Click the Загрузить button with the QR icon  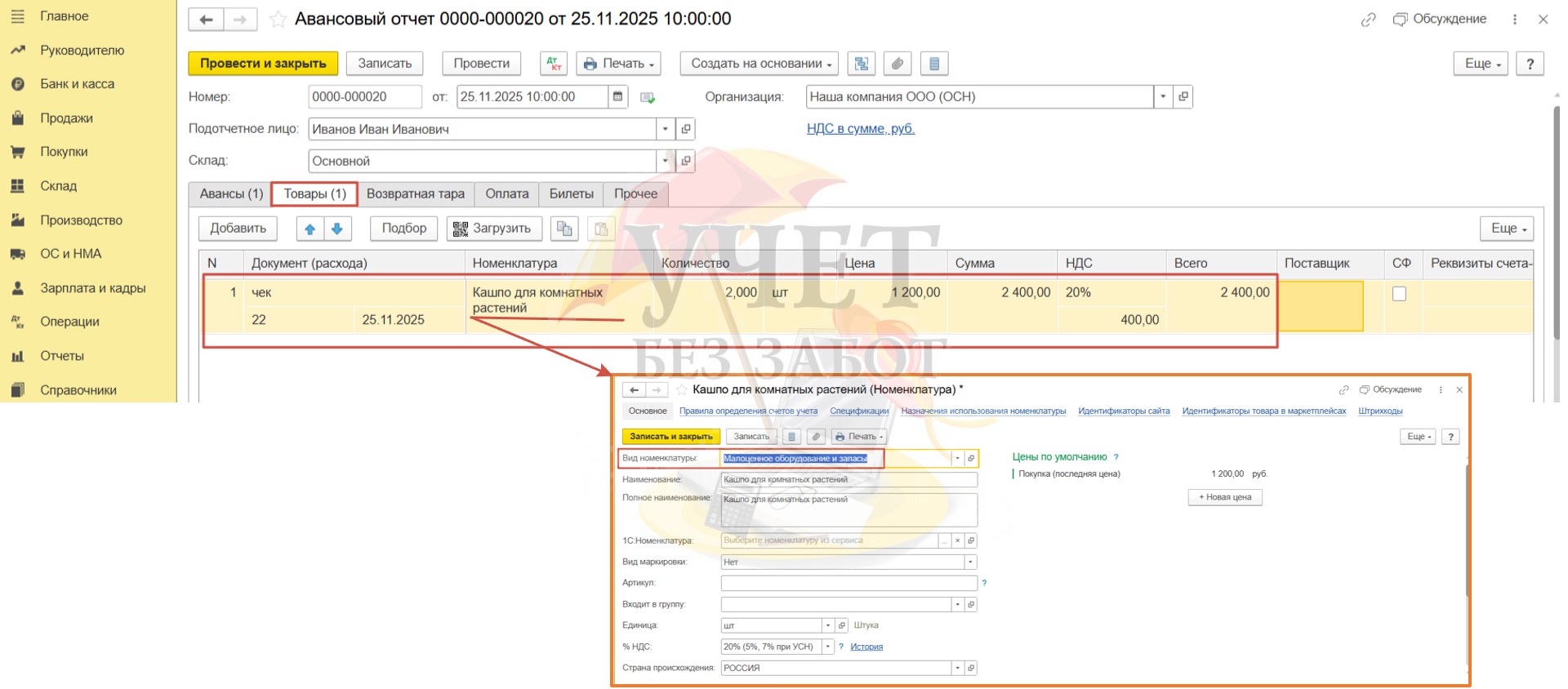click(494, 229)
